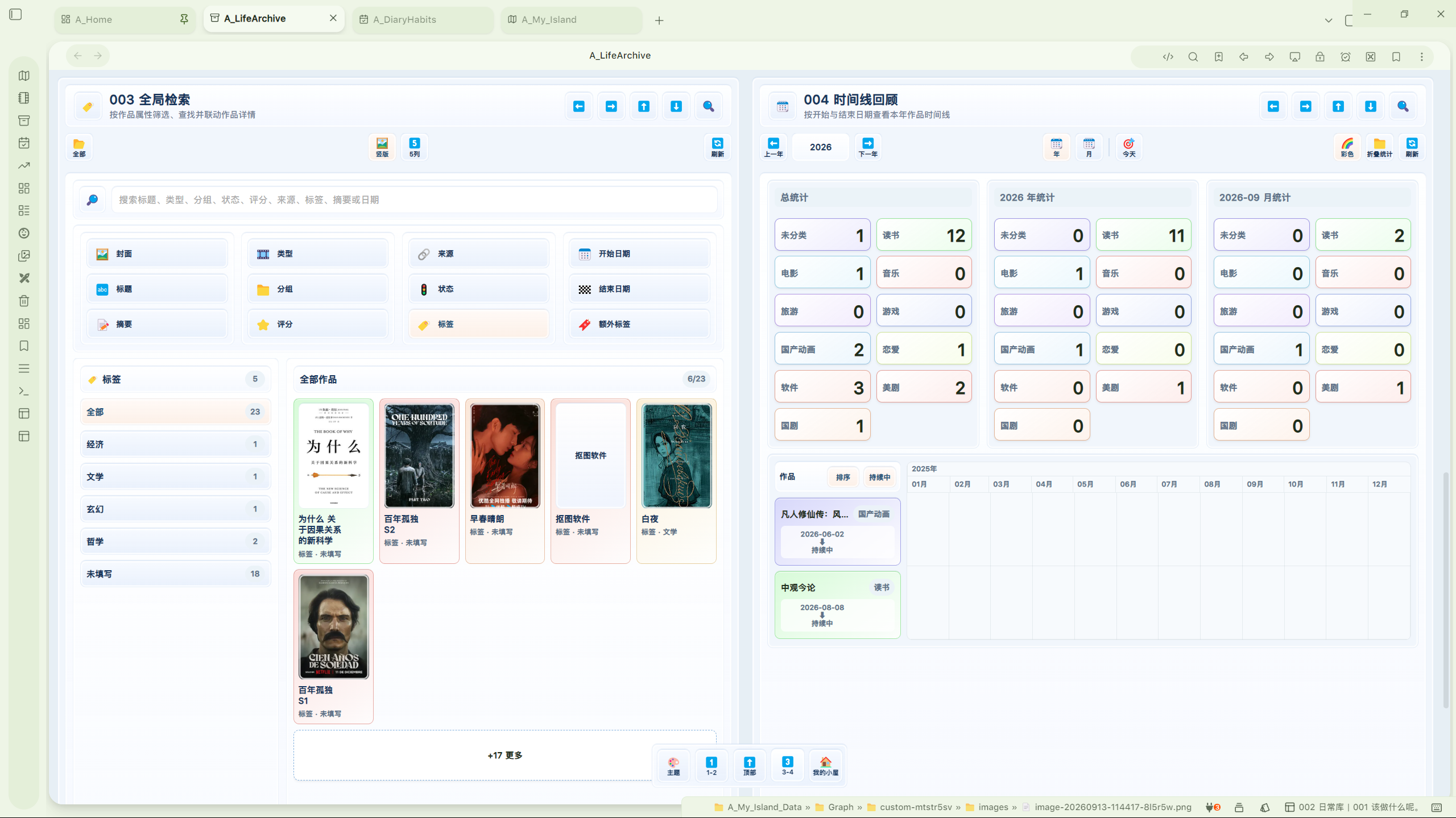
Task: Click the 003 panel move-up arrow button
Action: 644,106
